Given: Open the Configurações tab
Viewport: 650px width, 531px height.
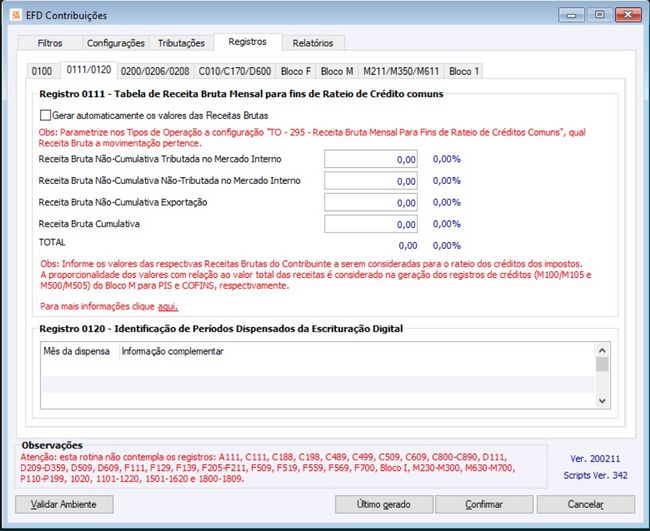Looking at the screenshot, I should click(x=116, y=43).
